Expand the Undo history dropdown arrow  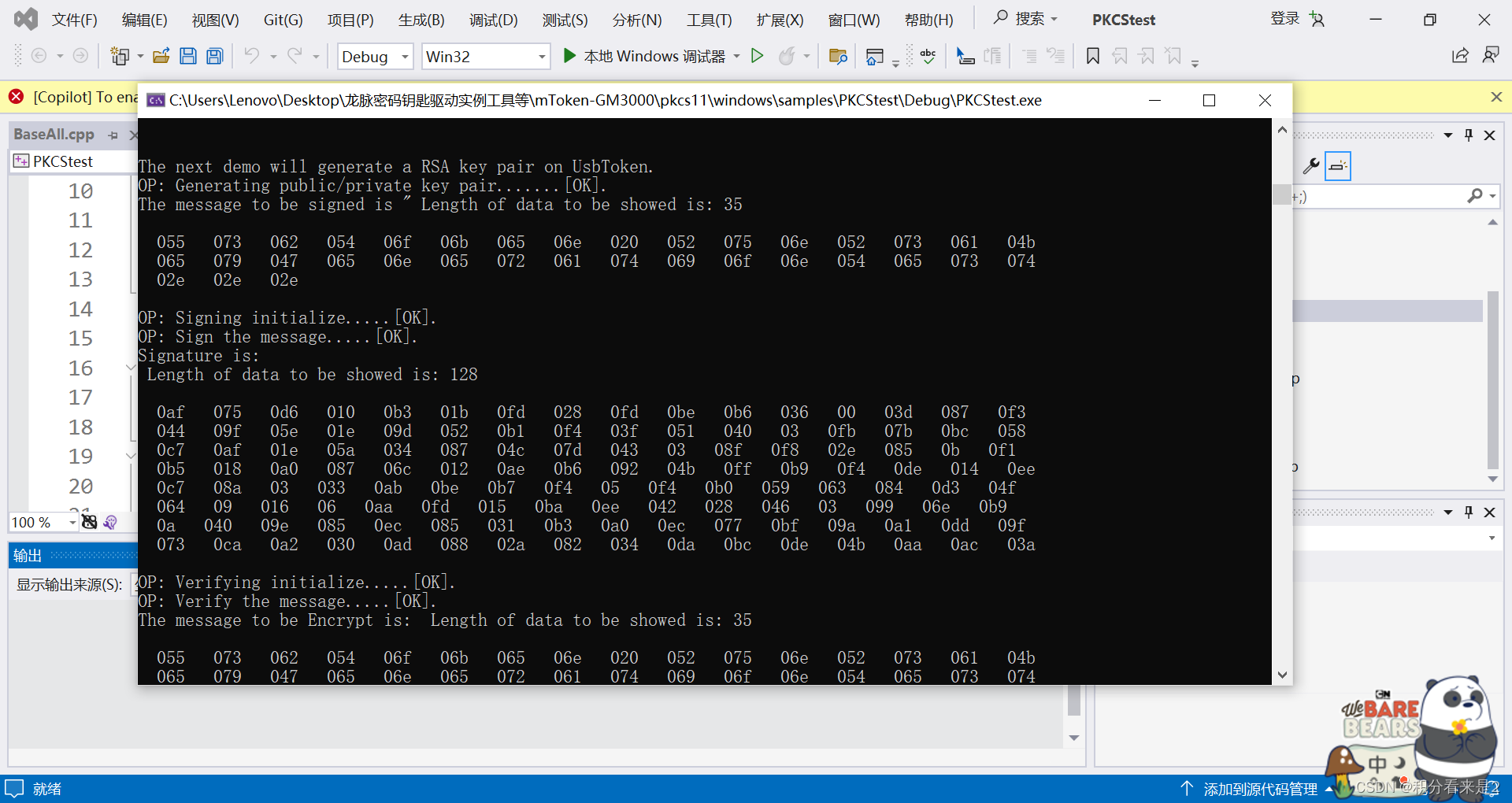point(273,56)
